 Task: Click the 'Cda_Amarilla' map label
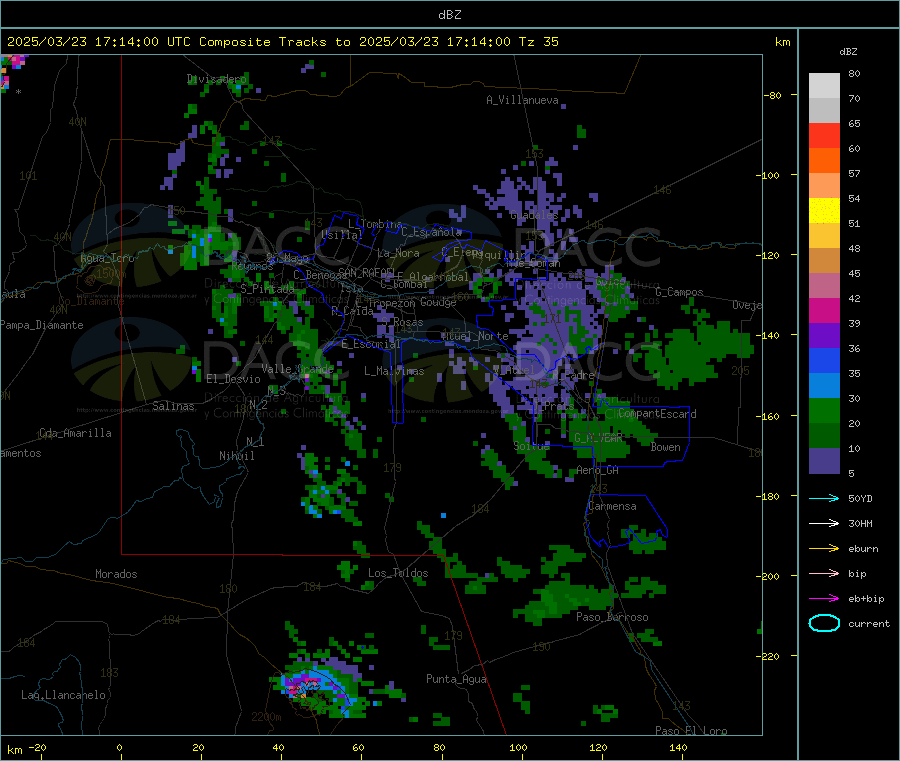[x=75, y=433]
